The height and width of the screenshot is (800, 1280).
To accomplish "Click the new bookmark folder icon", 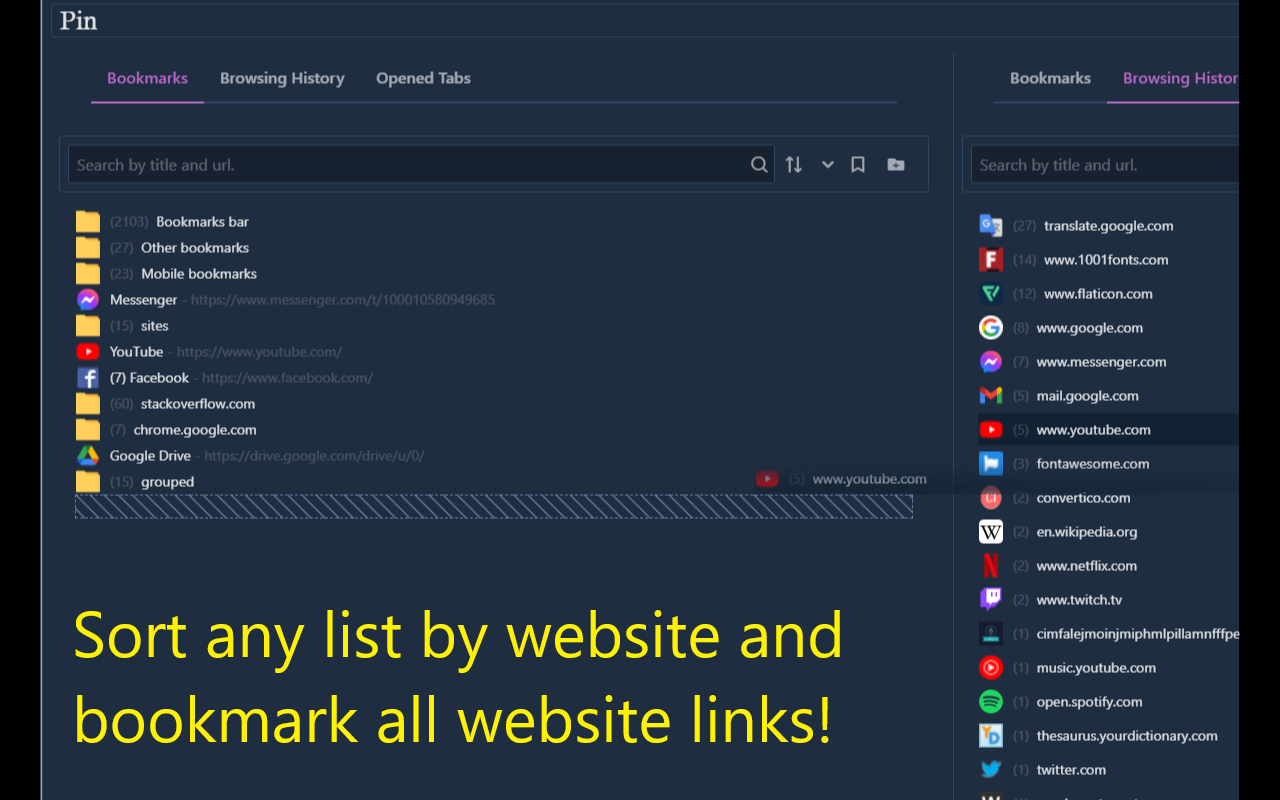I will 896,165.
